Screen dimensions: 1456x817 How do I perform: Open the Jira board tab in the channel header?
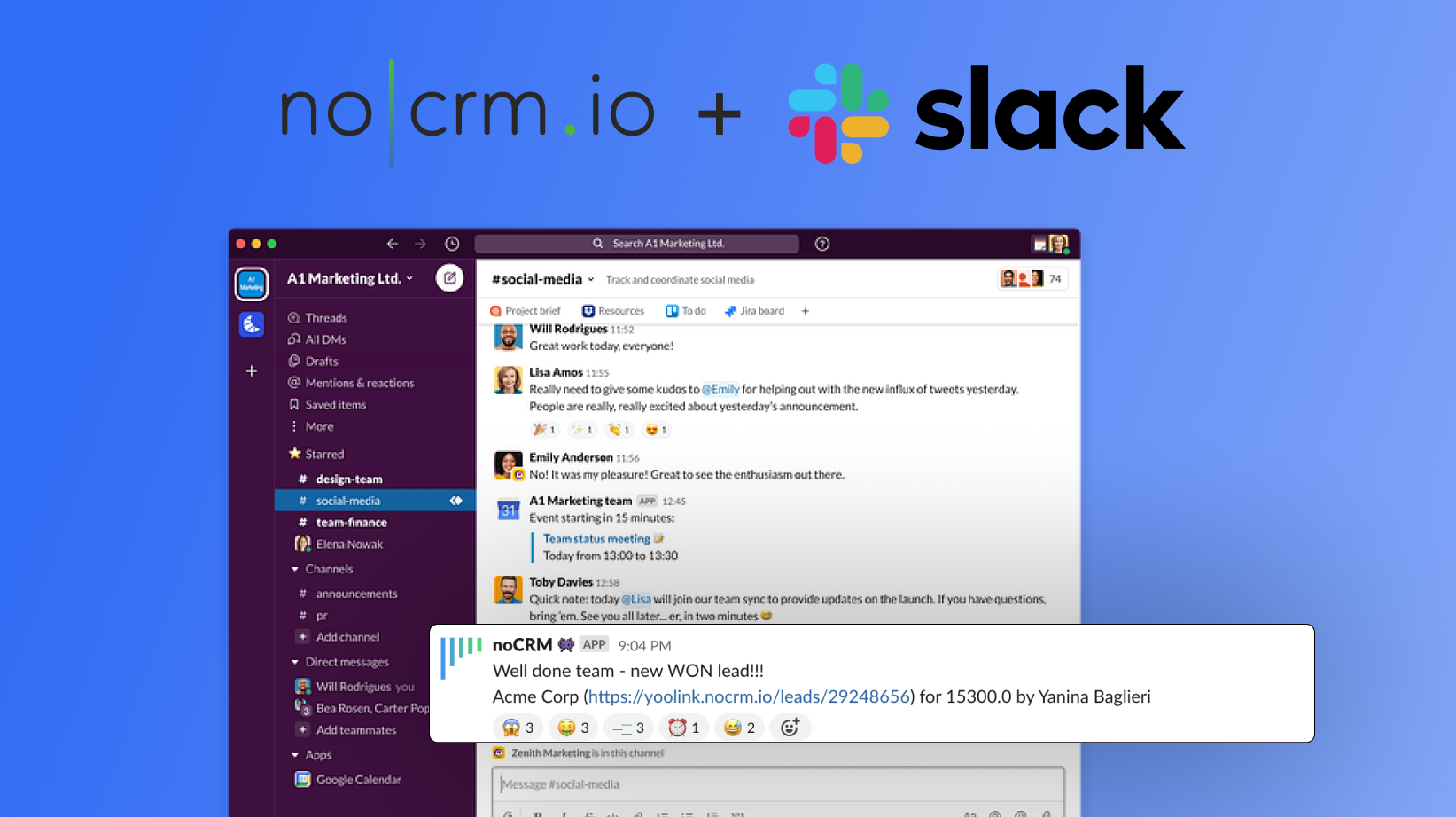(759, 310)
